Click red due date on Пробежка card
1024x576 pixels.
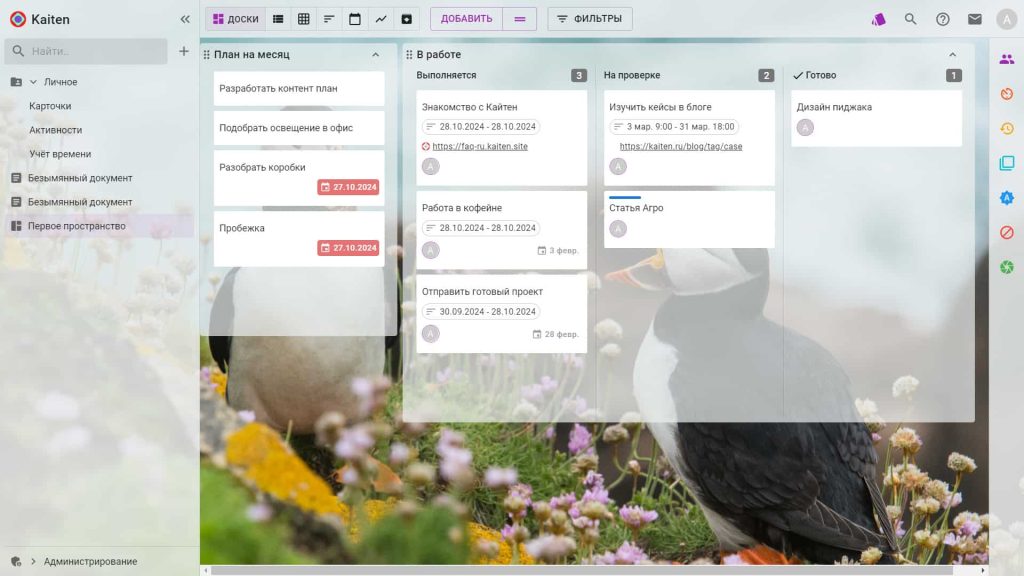point(348,248)
